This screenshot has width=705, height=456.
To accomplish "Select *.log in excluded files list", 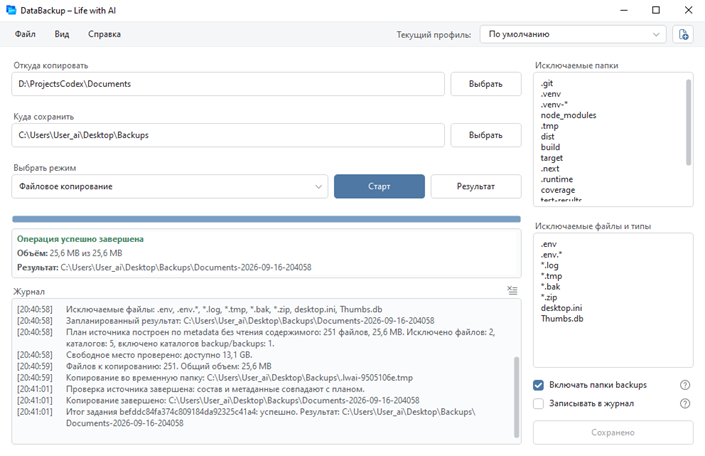I will click(549, 265).
